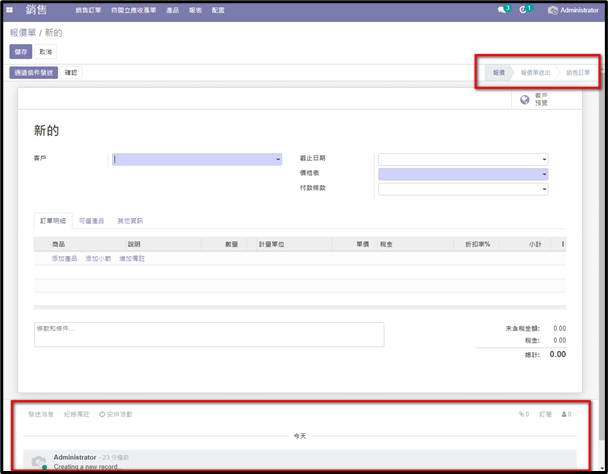Click the 報價單 breadcrumb link
608x474 pixels.
(x=22, y=33)
